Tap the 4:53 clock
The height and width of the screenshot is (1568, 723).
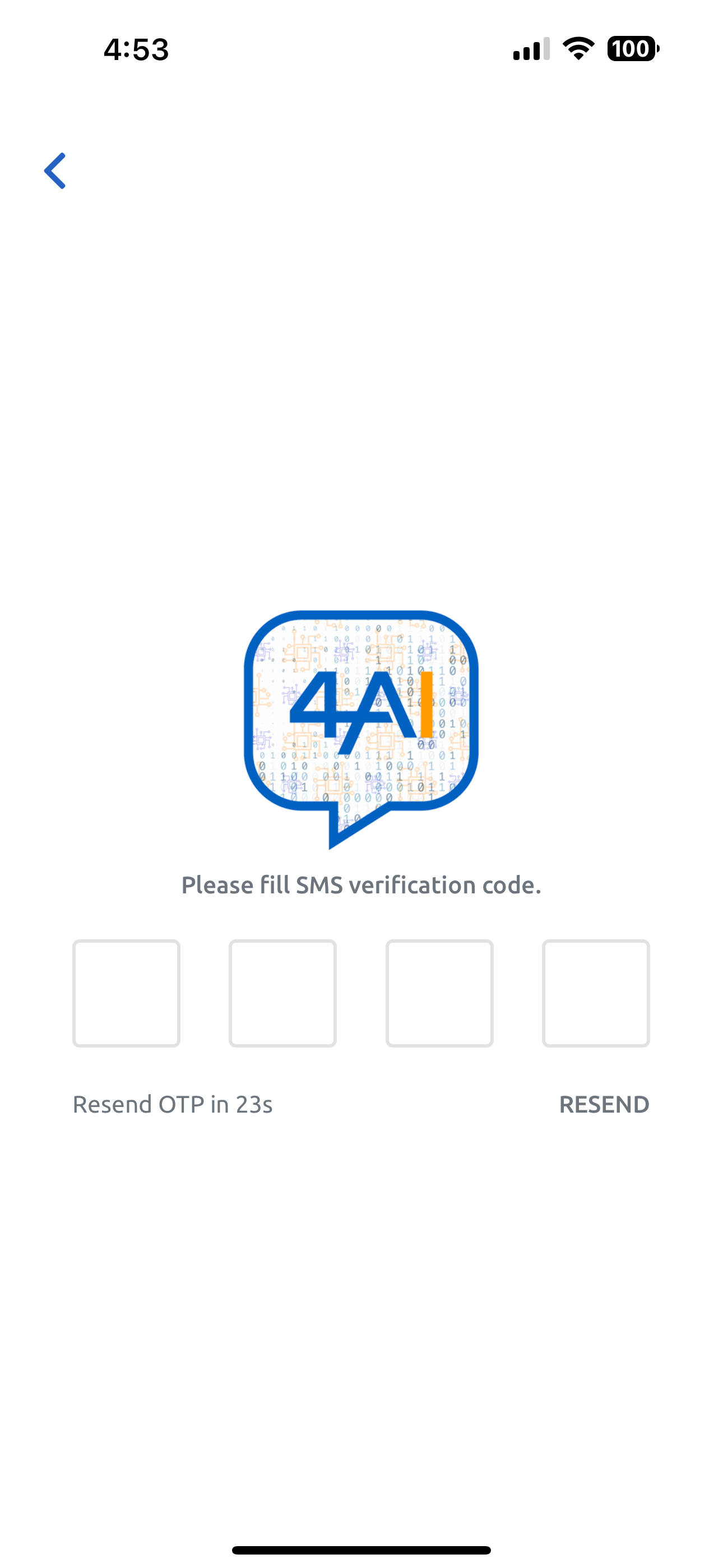136,49
